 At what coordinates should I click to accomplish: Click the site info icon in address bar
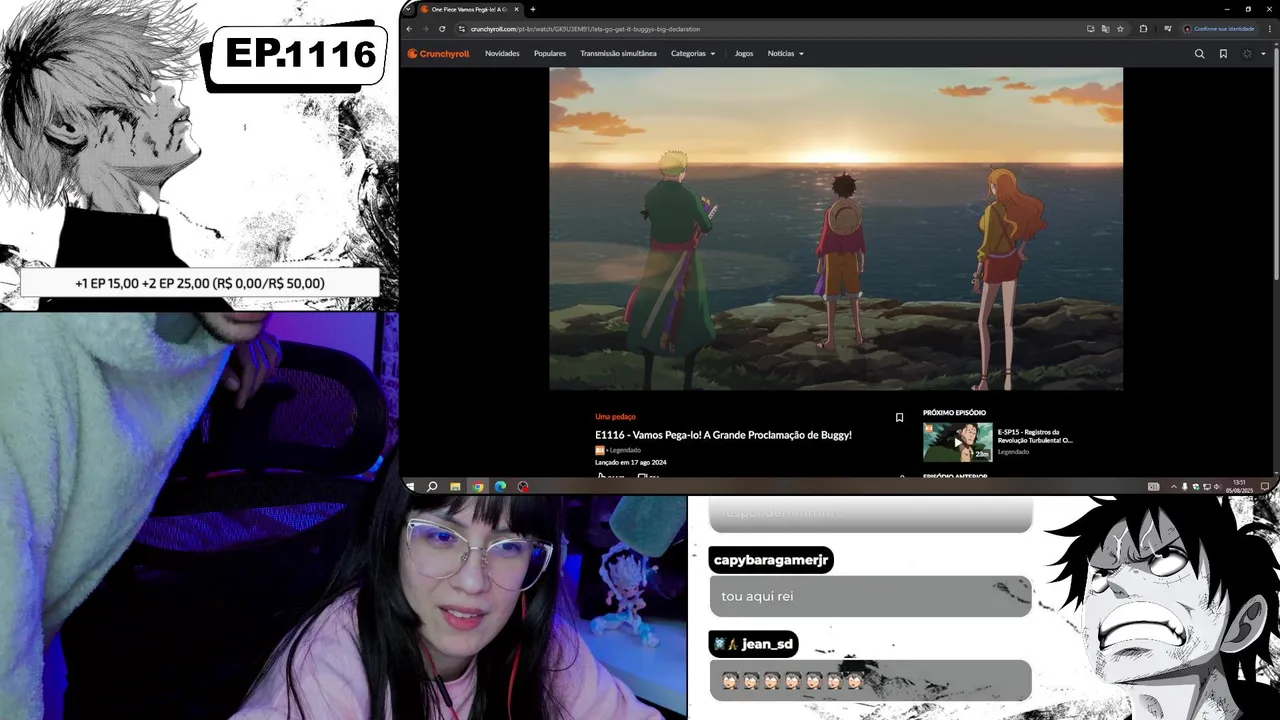pyautogui.click(x=462, y=29)
